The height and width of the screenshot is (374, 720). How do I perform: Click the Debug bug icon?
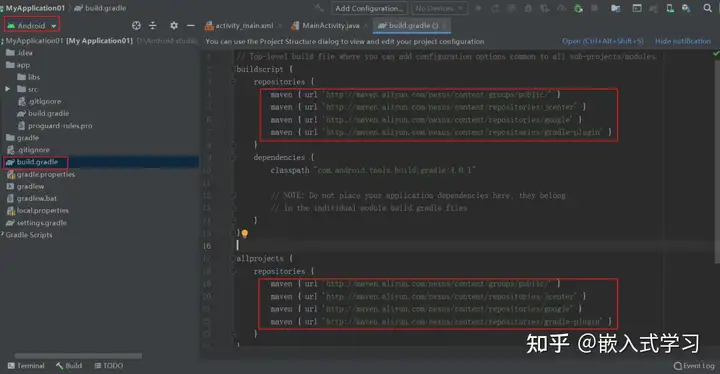pyautogui.click(x=529, y=8)
